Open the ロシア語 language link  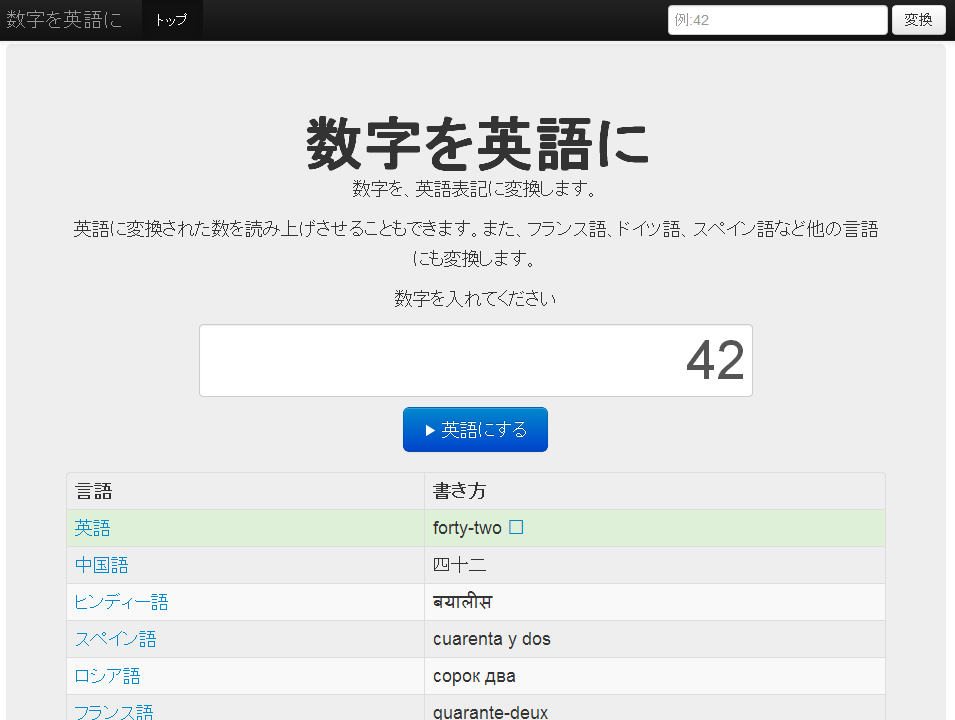tap(108, 676)
